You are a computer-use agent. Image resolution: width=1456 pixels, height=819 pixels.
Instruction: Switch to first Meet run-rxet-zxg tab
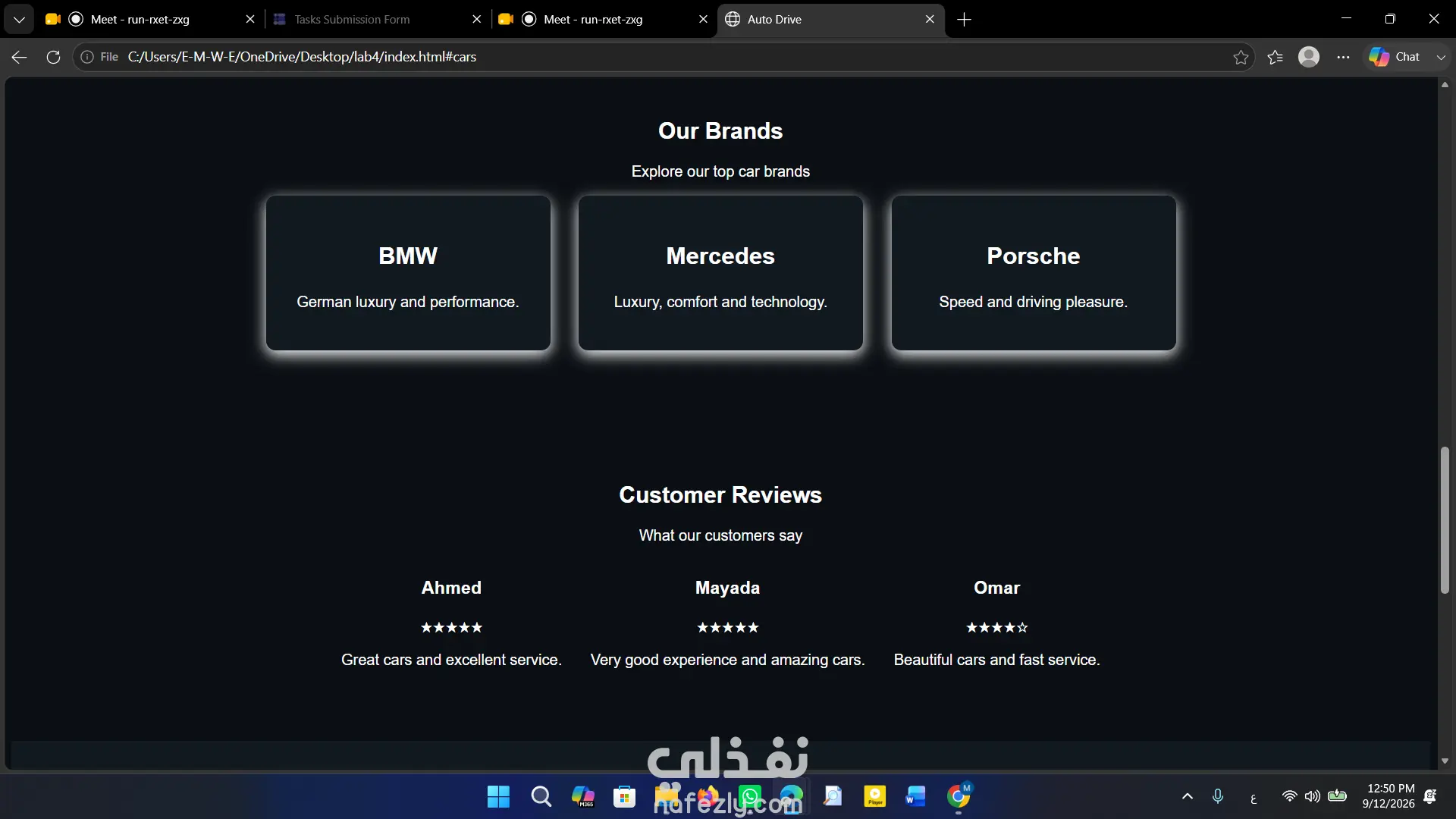[x=150, y=20]
